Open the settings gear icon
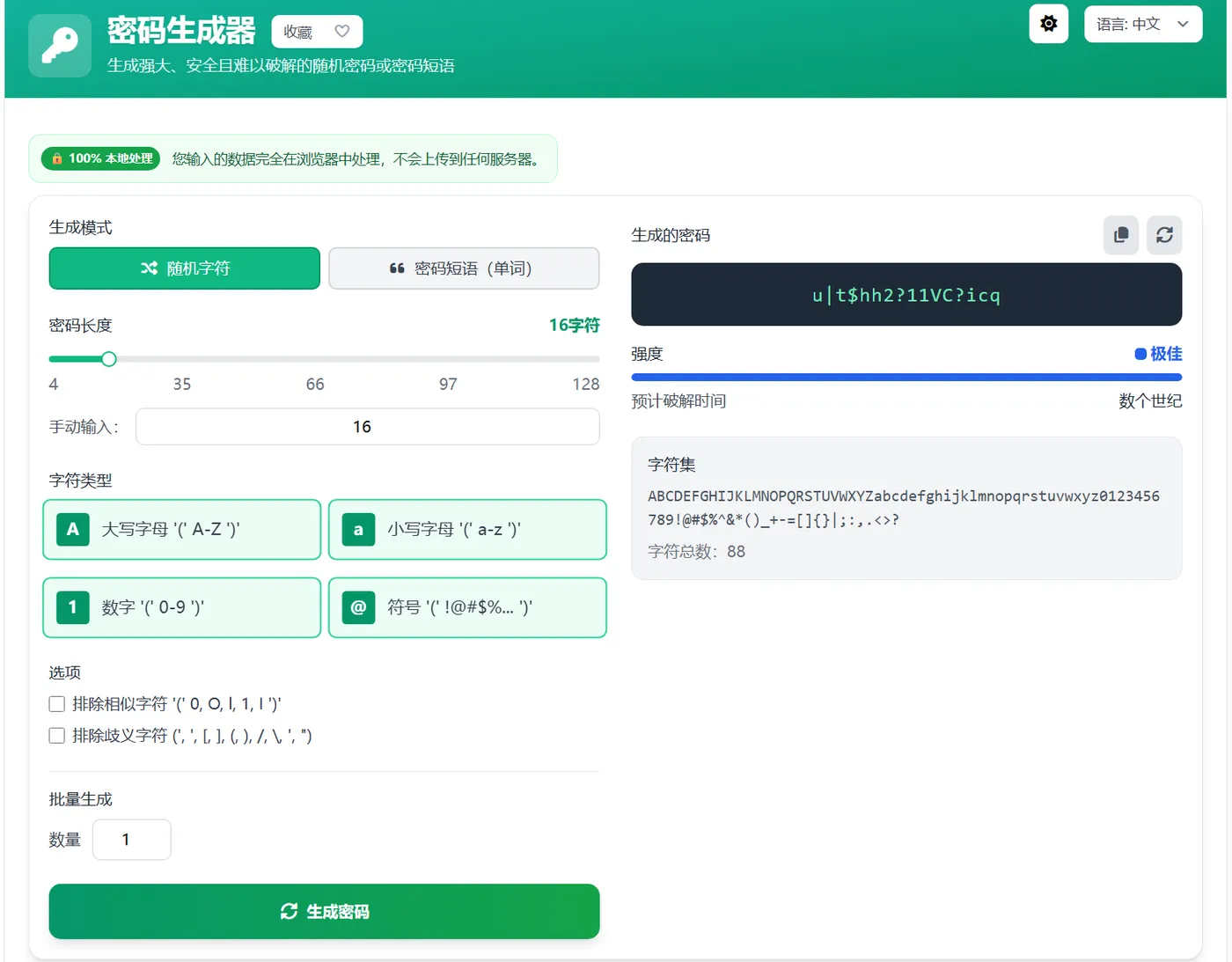Screen dimensions: 1232x962 pos(1048,24)
